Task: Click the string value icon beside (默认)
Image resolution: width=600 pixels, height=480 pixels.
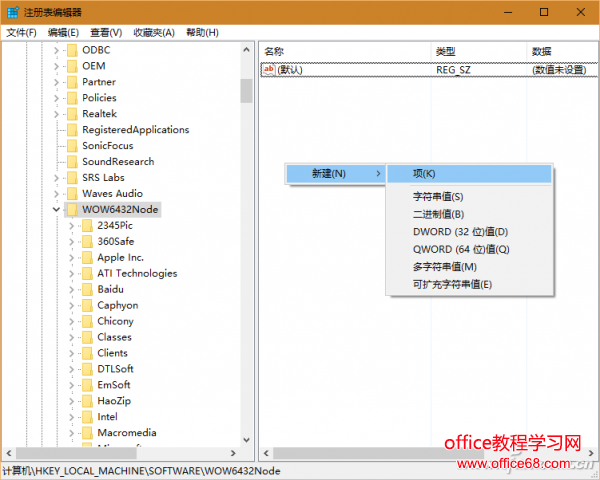Action: coord(269,70)
